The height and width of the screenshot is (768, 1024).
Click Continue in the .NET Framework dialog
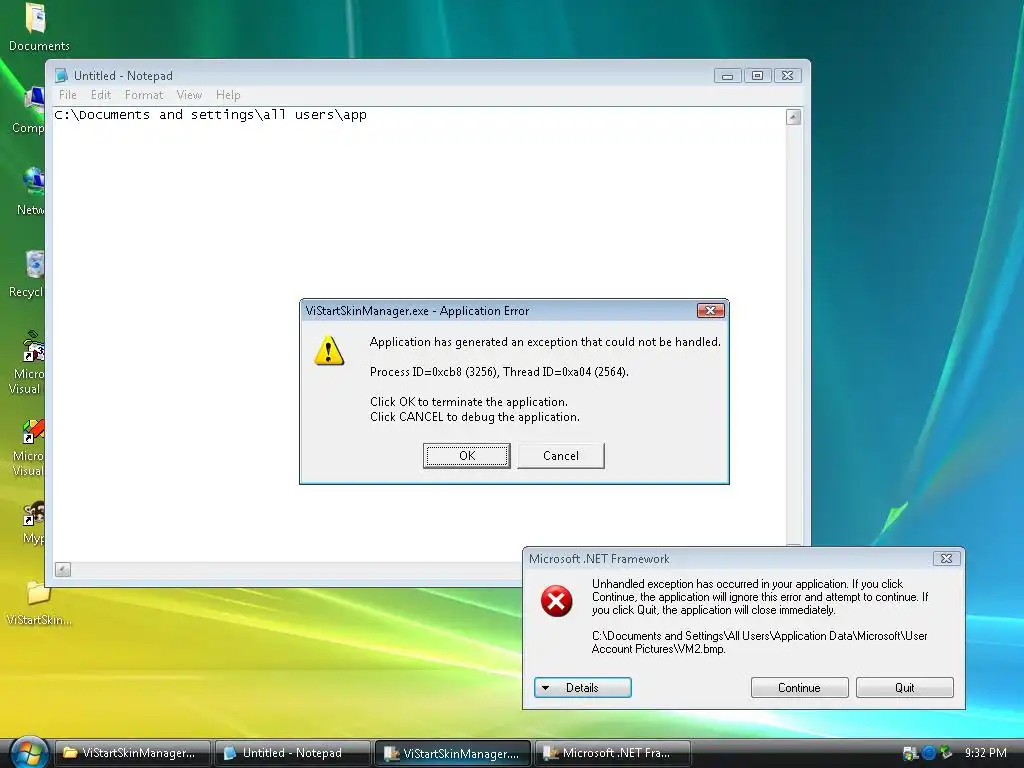[x=799, y=688]
